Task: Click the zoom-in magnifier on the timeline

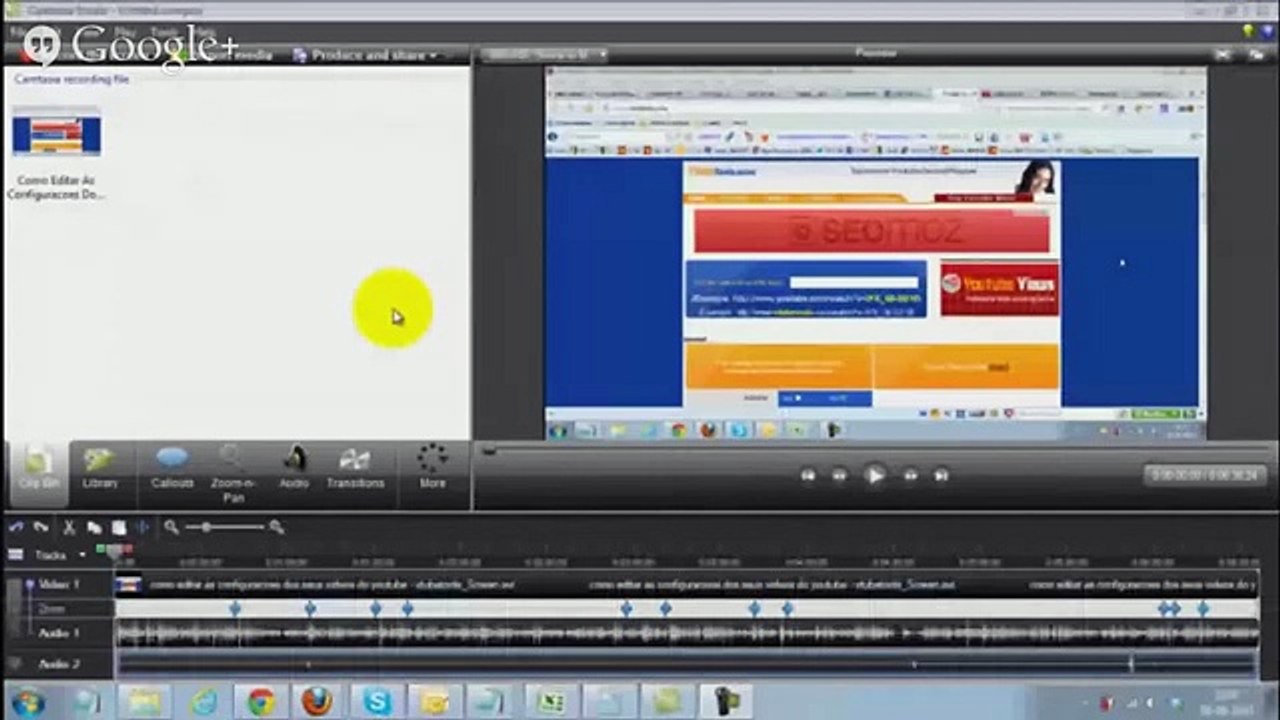Action: [277, 527]
